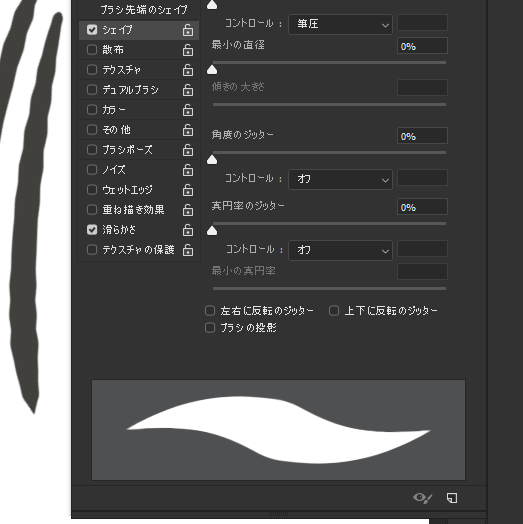This screenshot has height=524, width=523.
Task: Click the 最小の直径 slider handle
Action: [212, 70]
